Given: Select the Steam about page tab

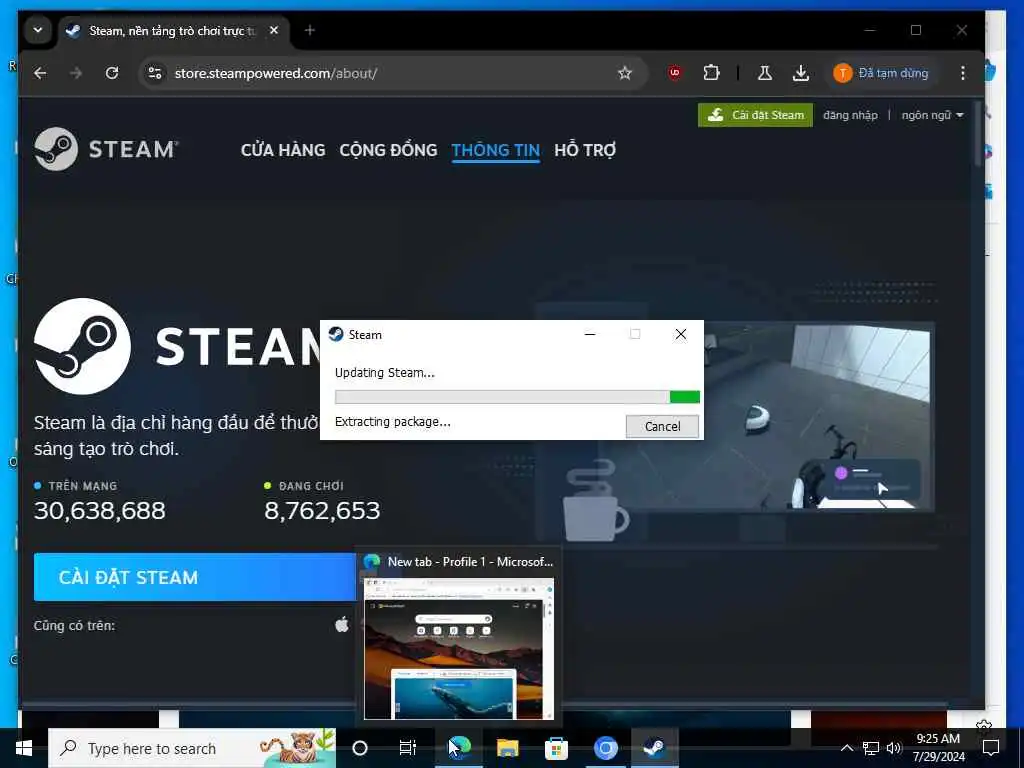Looking at the screenshot, I should 174,31.
